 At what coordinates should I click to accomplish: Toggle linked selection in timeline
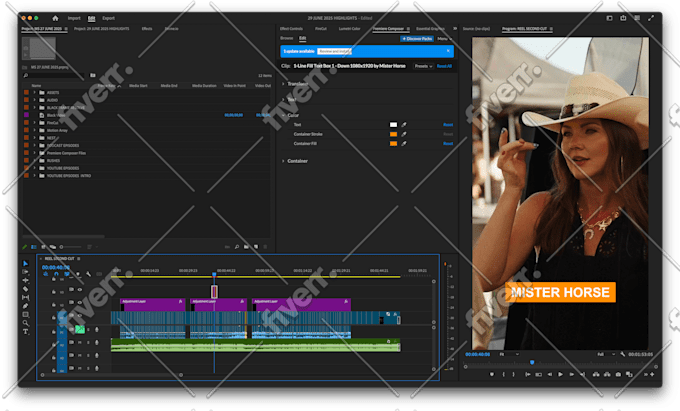click(67, 274)
